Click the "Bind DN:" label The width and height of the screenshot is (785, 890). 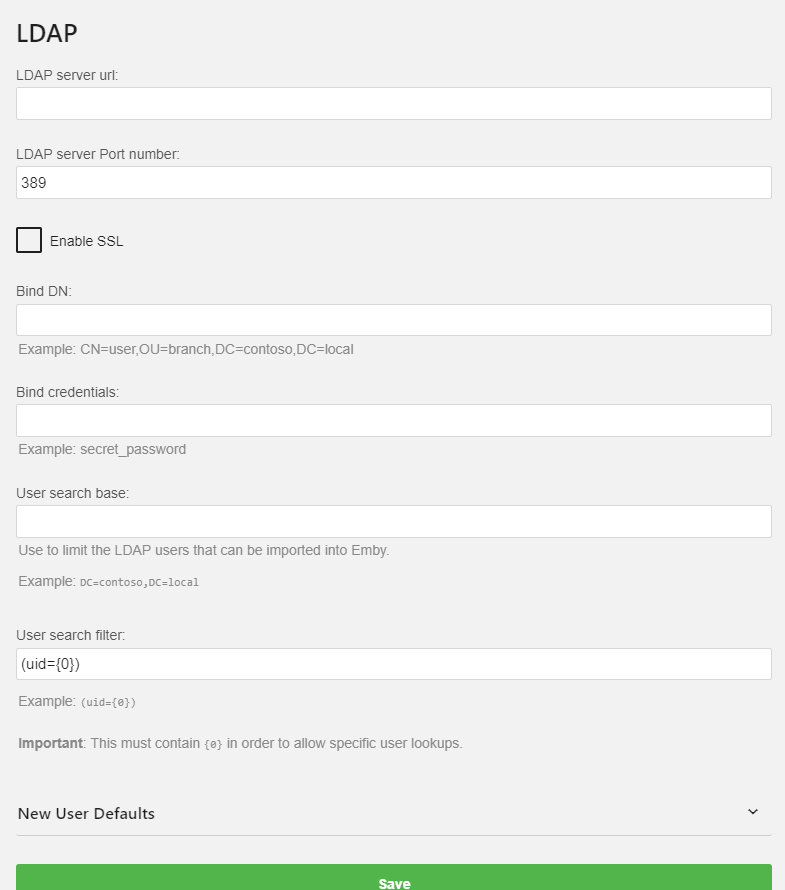[x=44, y=291]
